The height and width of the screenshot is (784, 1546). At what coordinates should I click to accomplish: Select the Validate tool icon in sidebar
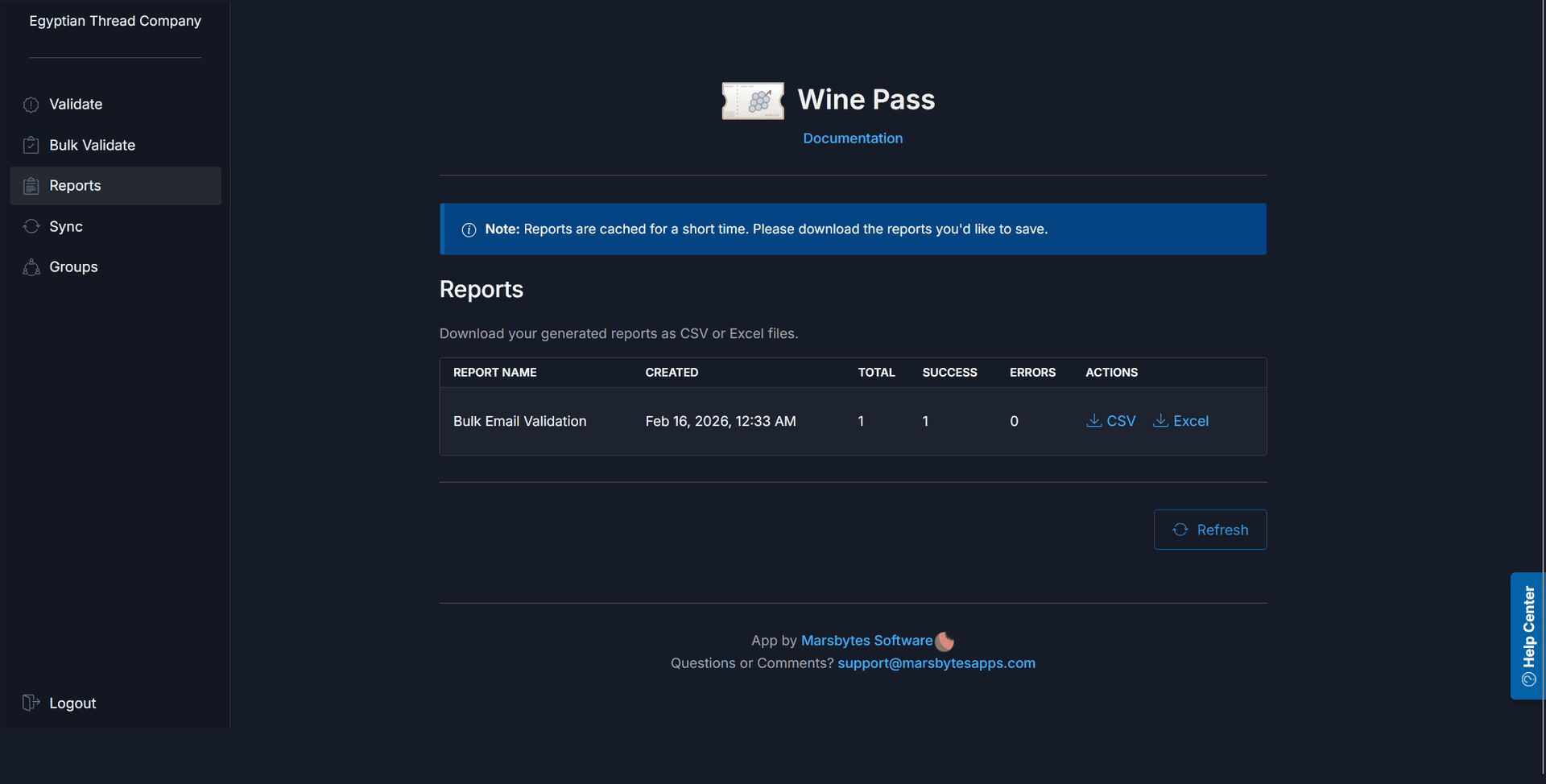pyautogui.click(x=31, y=105)
